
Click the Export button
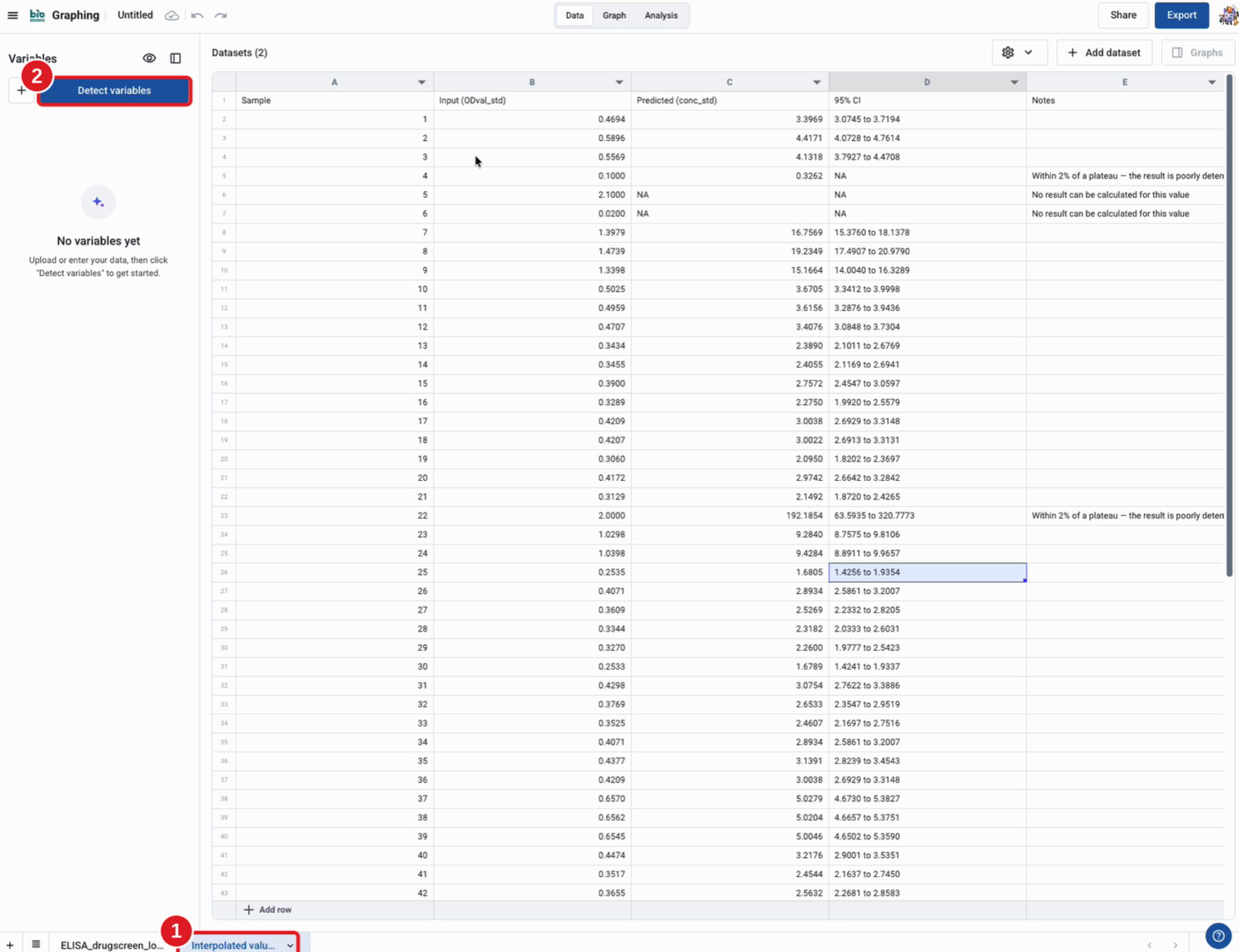click(1181, 15)
